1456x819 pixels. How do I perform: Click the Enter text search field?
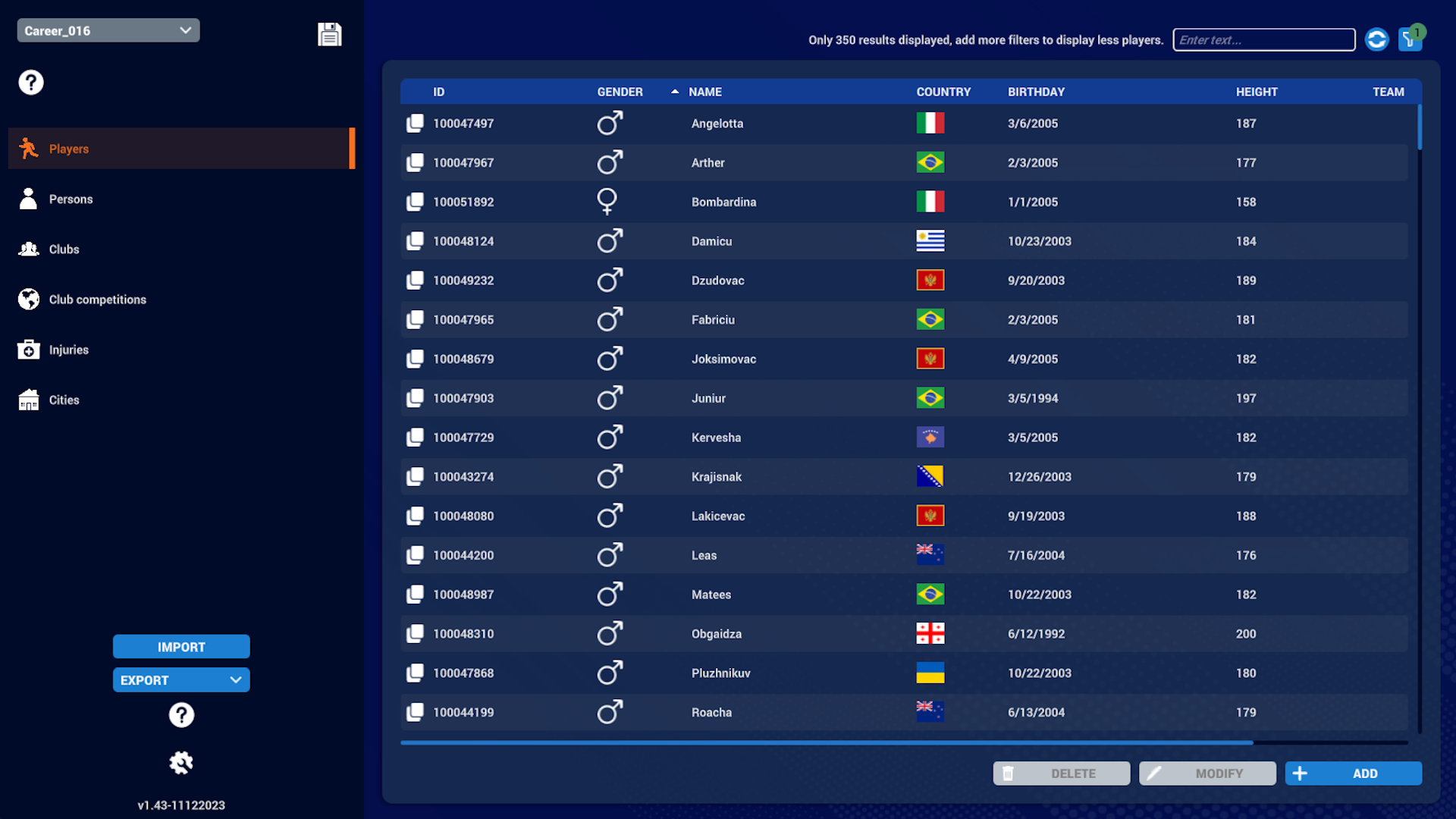pyautogui.click(x=1263, y=40)
